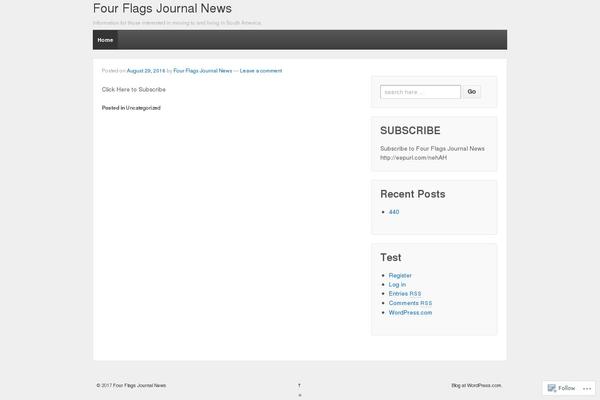Screen dimensions: 600x400
Task: Open the Comments RSS feed link
Action: click(x=410, y=303)
